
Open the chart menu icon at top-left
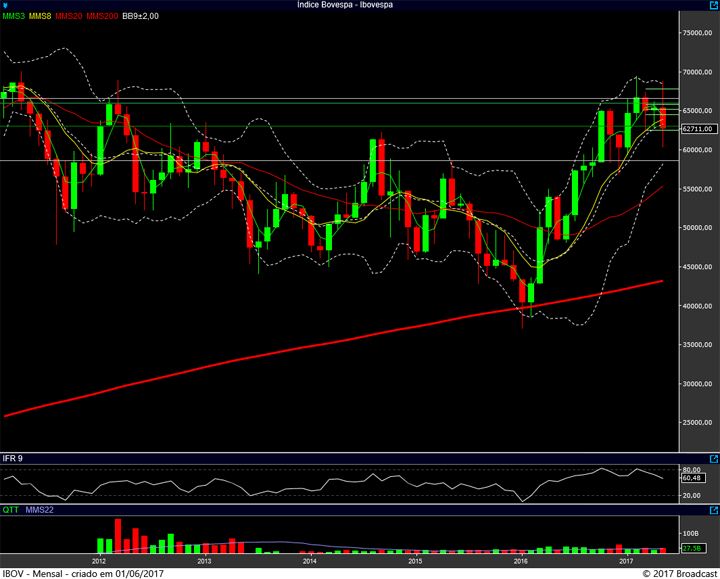click(6, 5)
